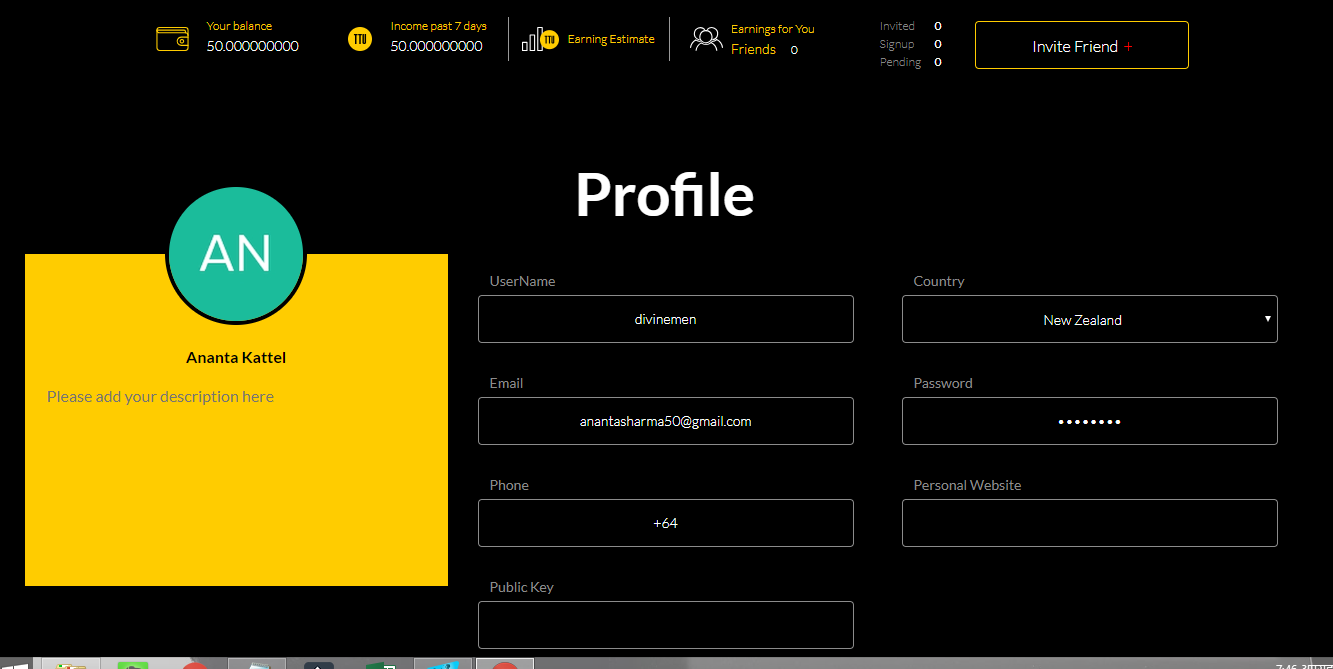Select the Phone field showing +64
1333x669 pixels.
point(665,523)
